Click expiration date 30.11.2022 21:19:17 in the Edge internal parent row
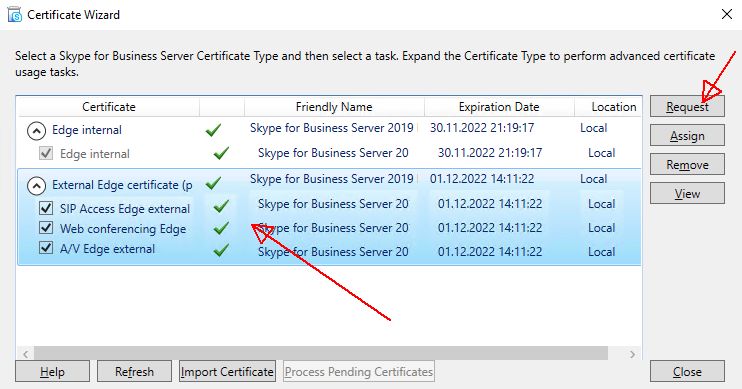742x389 pixels. (x=482, y=128)
